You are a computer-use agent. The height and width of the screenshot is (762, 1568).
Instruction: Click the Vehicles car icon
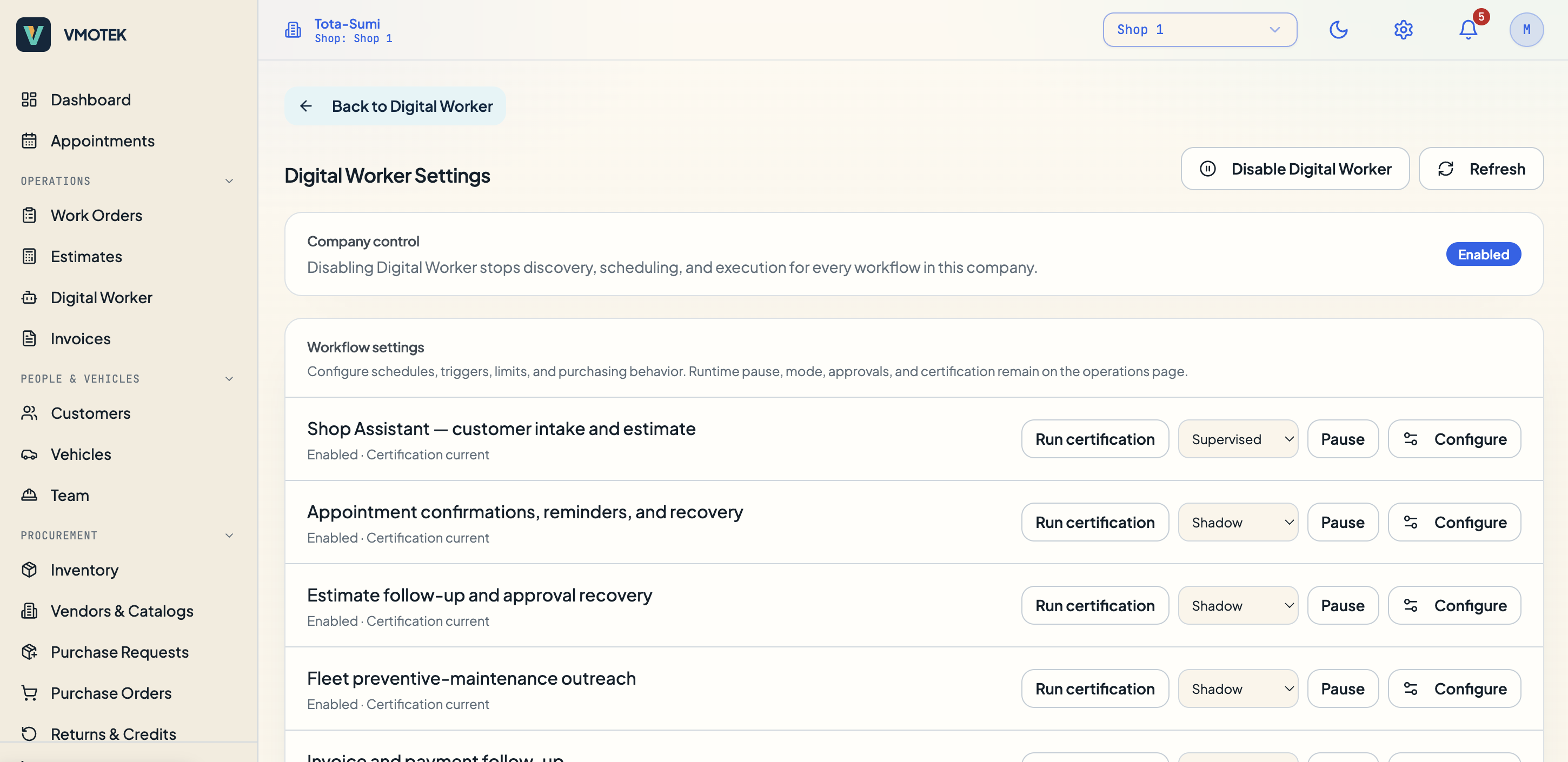[x=29, y=454]
